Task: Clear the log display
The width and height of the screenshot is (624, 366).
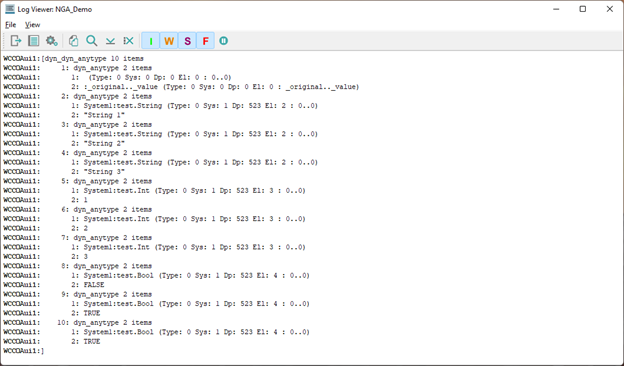Action: click(x=128, y=41)
